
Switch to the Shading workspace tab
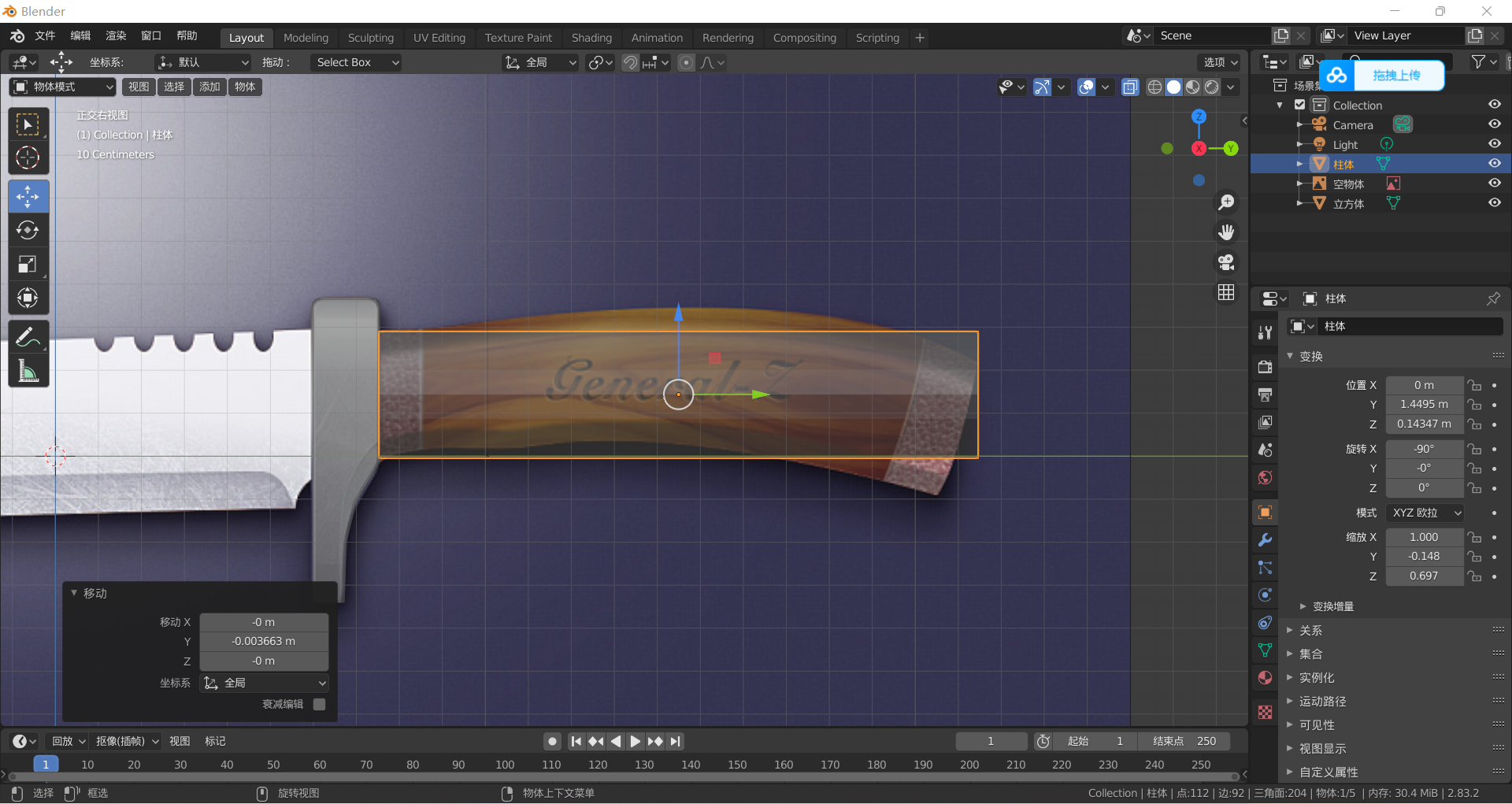click(x=591, y=37)
